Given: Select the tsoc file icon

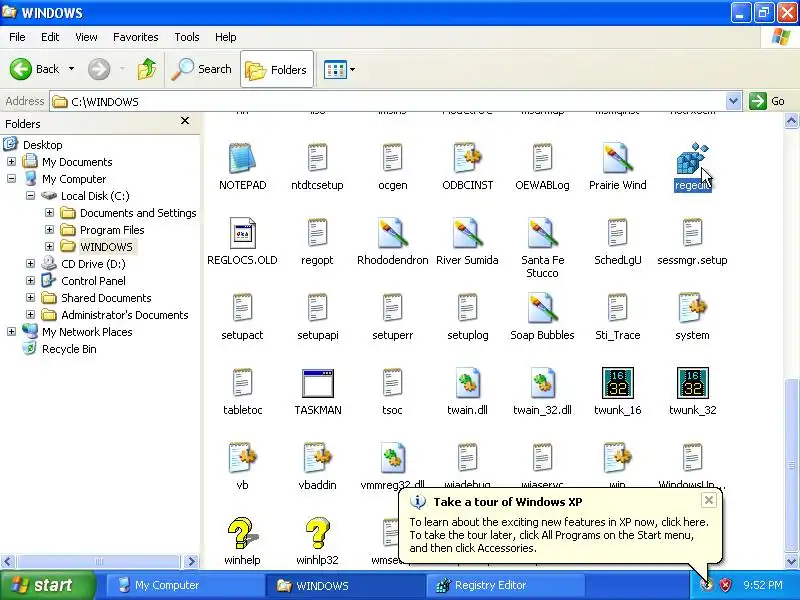Looking at the screenshot, I should click(392, 383).
